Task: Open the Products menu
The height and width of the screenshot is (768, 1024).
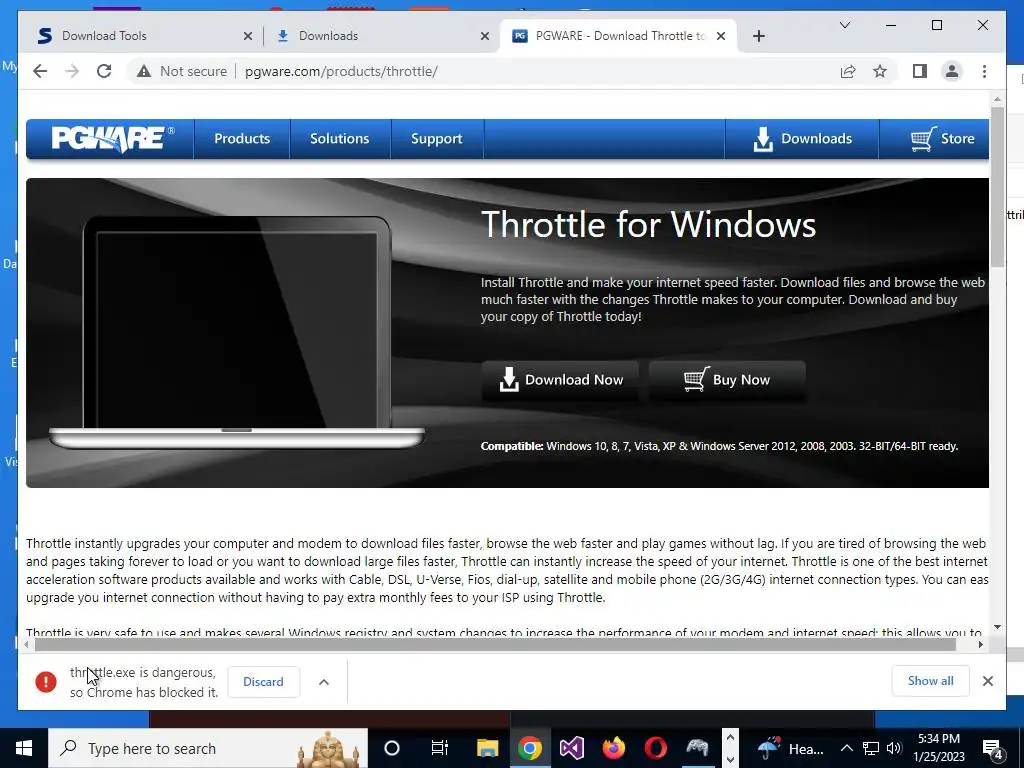Action: point(242,138)
